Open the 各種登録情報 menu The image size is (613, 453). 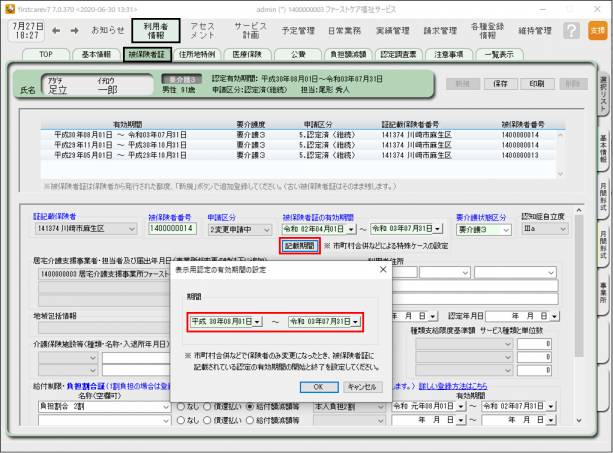pos(488,30)
